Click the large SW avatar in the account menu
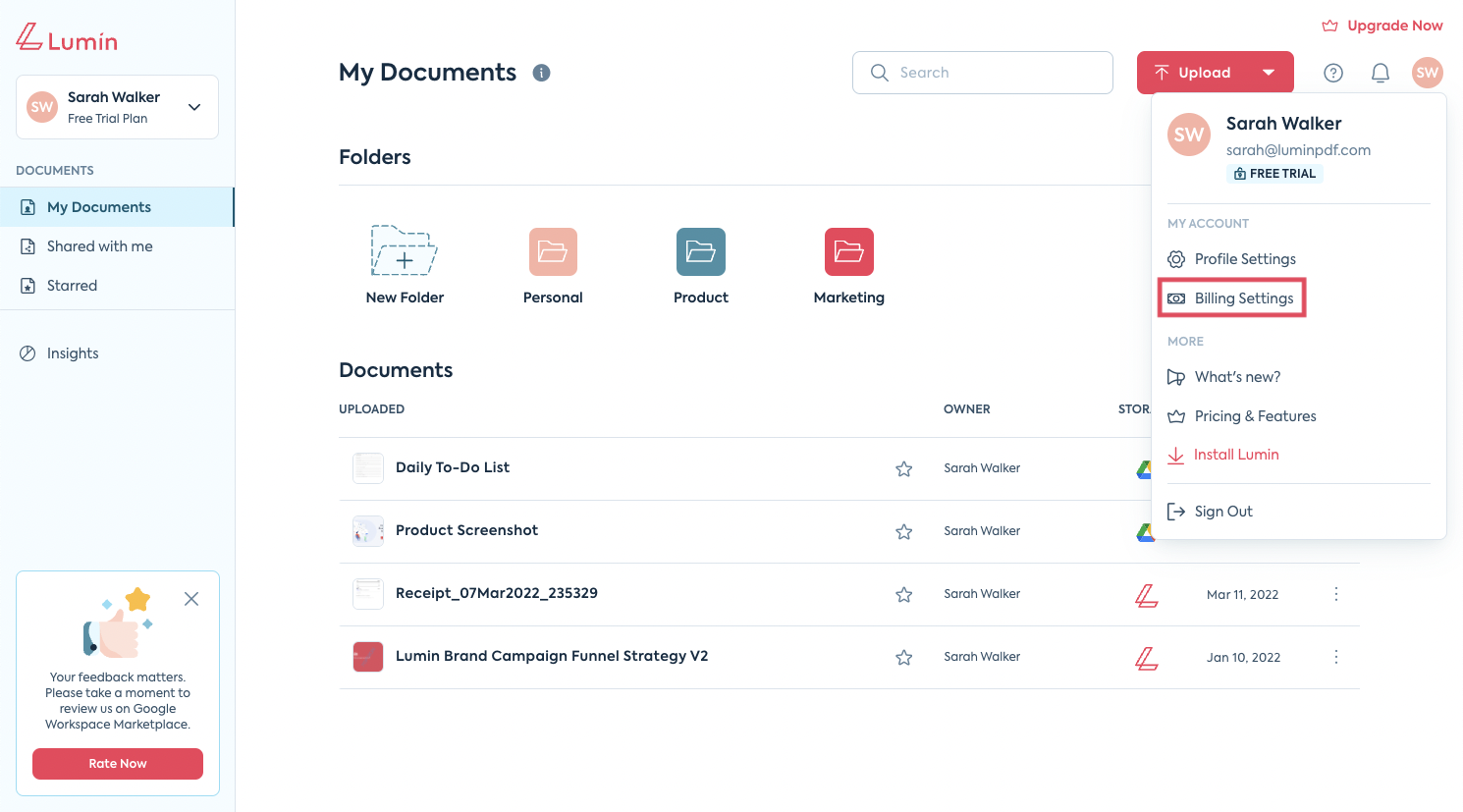 coord(1189,135)
